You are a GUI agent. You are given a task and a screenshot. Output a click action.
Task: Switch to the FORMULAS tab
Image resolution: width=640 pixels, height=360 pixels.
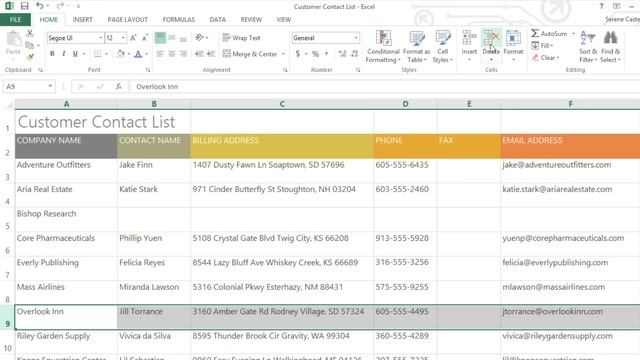tap(178, 20)
